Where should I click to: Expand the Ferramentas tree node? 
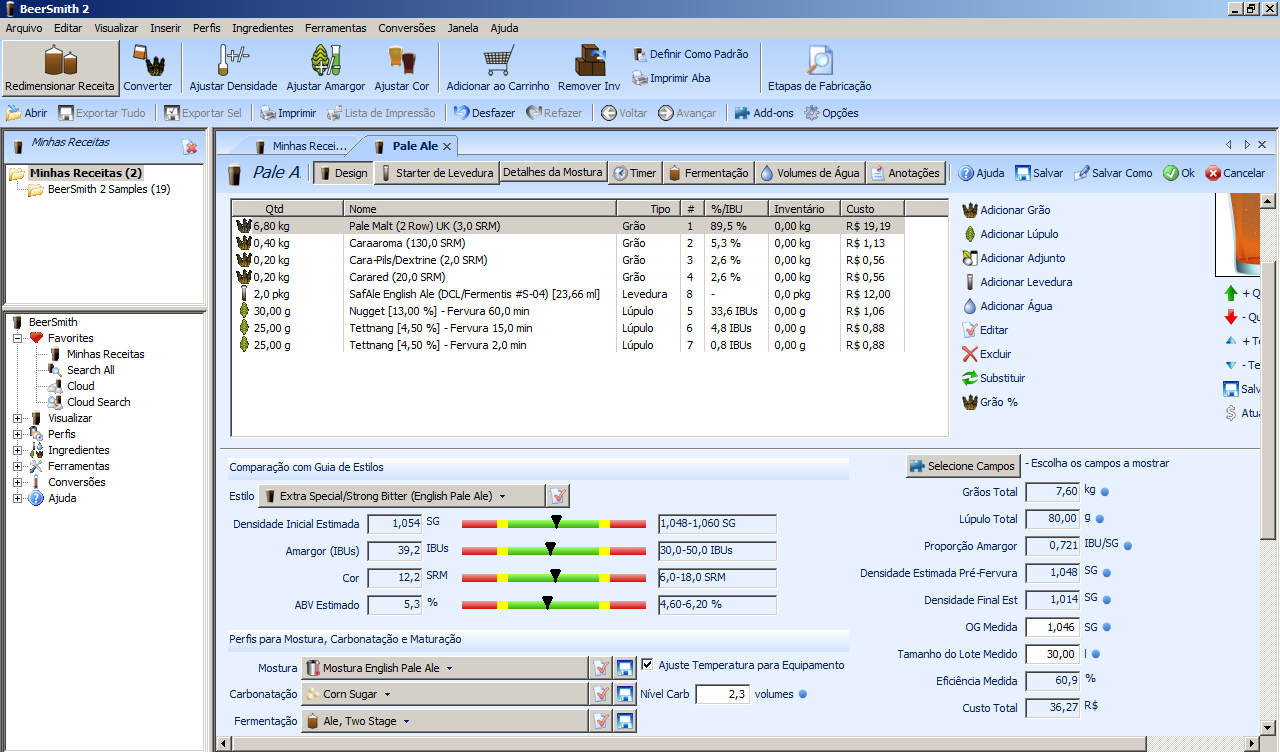(x=18, y=466)
